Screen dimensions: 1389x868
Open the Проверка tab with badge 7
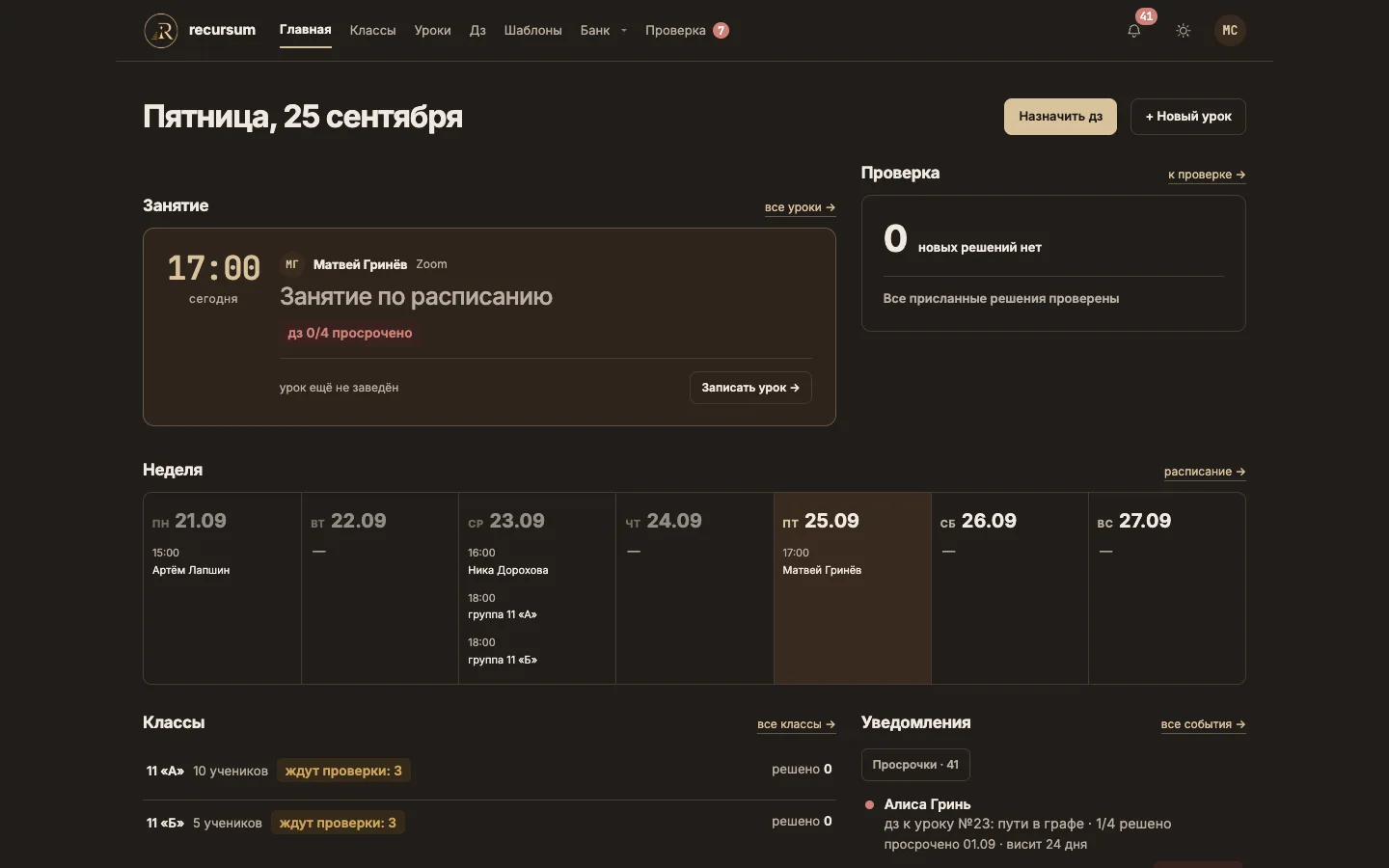click(x=687, y=31)
